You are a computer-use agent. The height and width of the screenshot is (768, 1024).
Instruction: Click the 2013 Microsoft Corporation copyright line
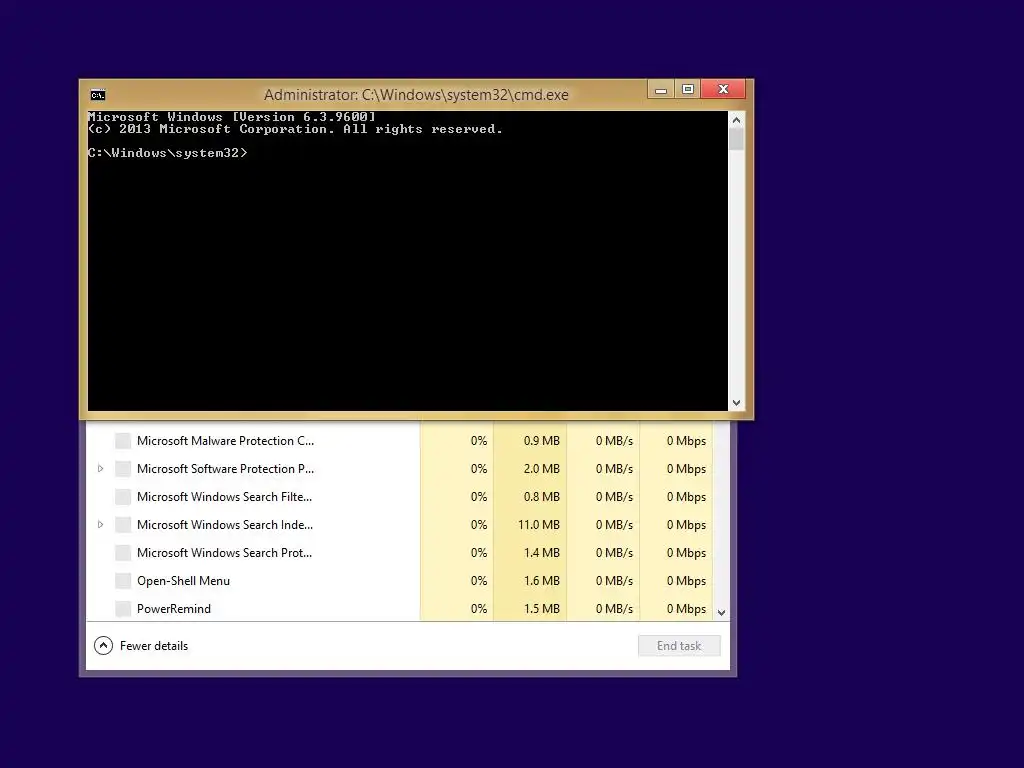295,129
